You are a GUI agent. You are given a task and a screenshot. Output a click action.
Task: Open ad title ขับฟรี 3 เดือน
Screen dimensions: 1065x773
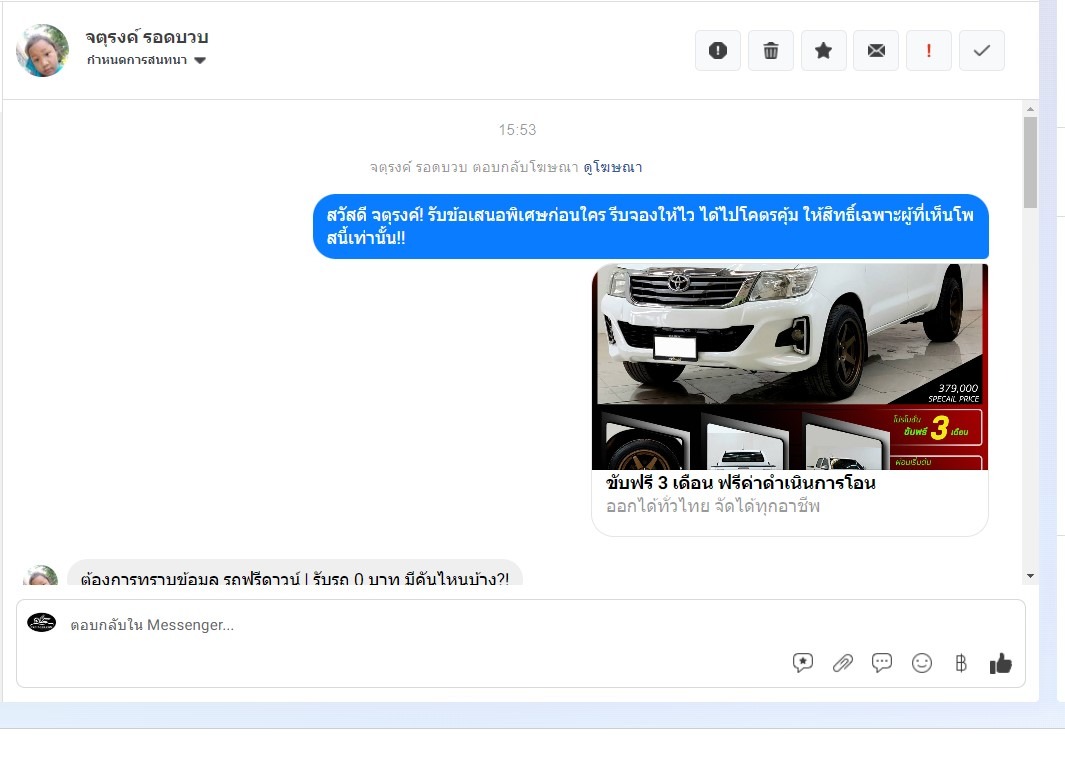pyautogui.click(x=740, y=483)
